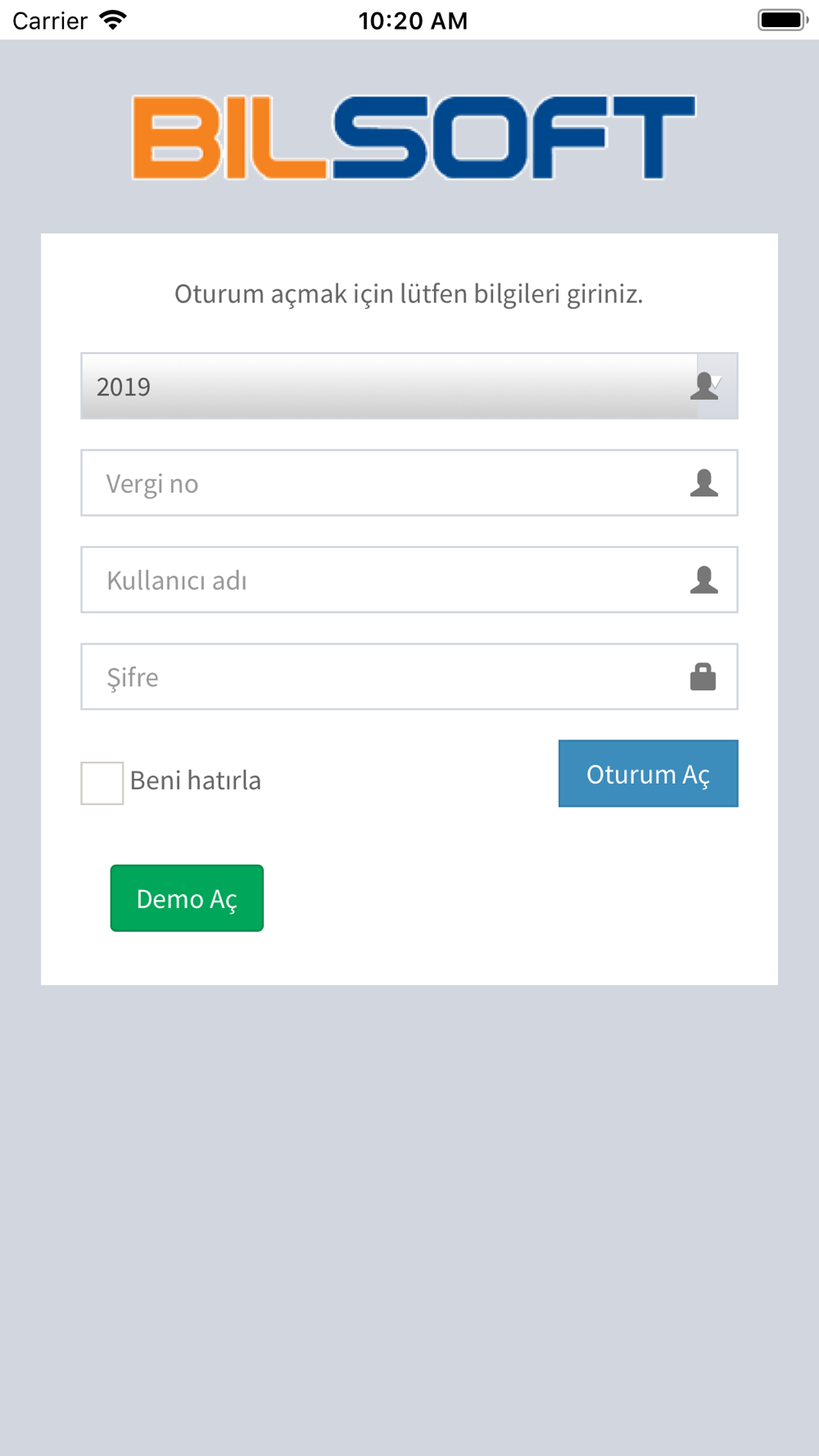
Task: Tap the login instruction text
Action: 409,293
